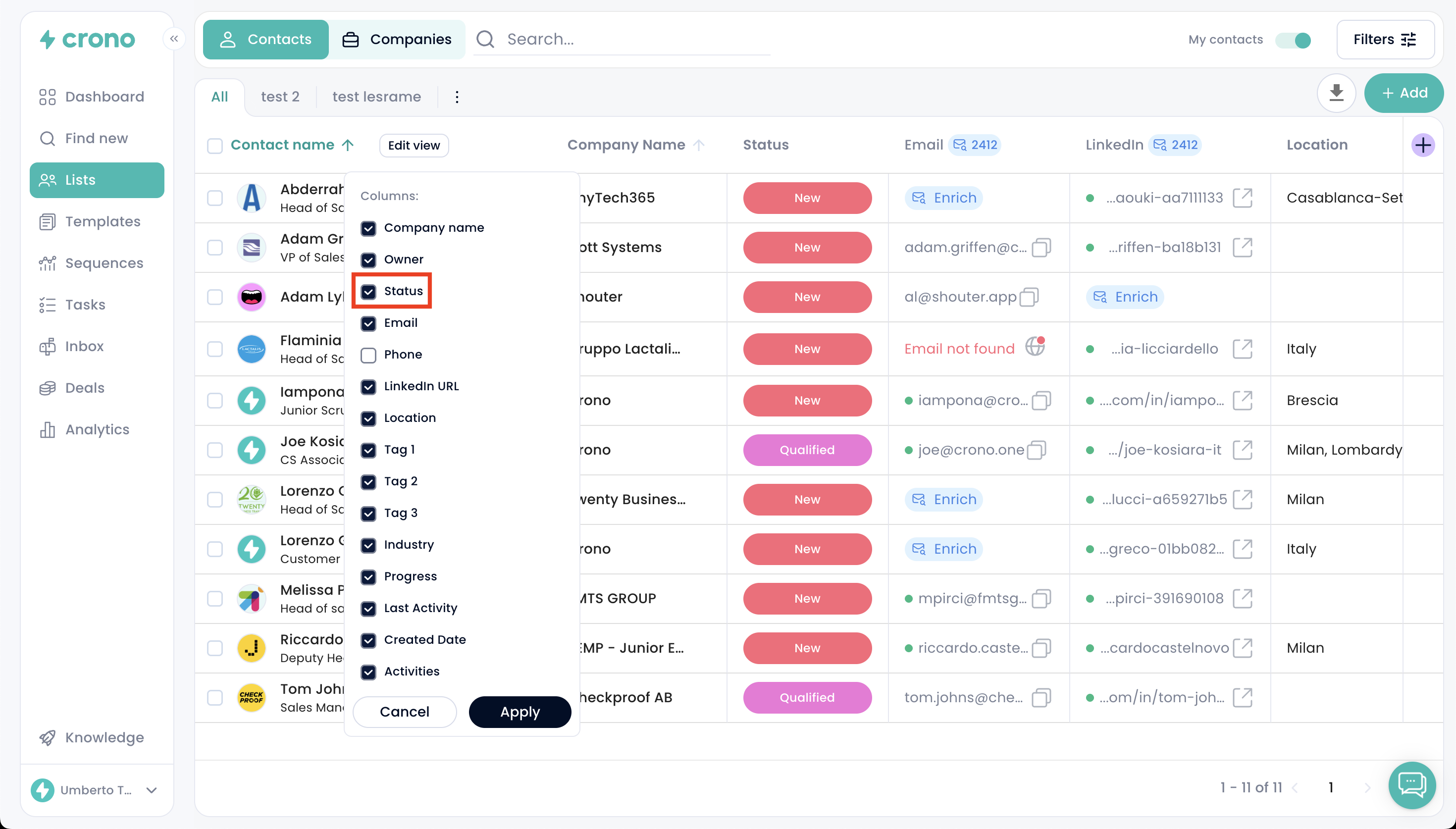The height and width of the screenshot is (829, 1456).
Task: Uncheck the Status column checkbox
Action: pos(368,292)
